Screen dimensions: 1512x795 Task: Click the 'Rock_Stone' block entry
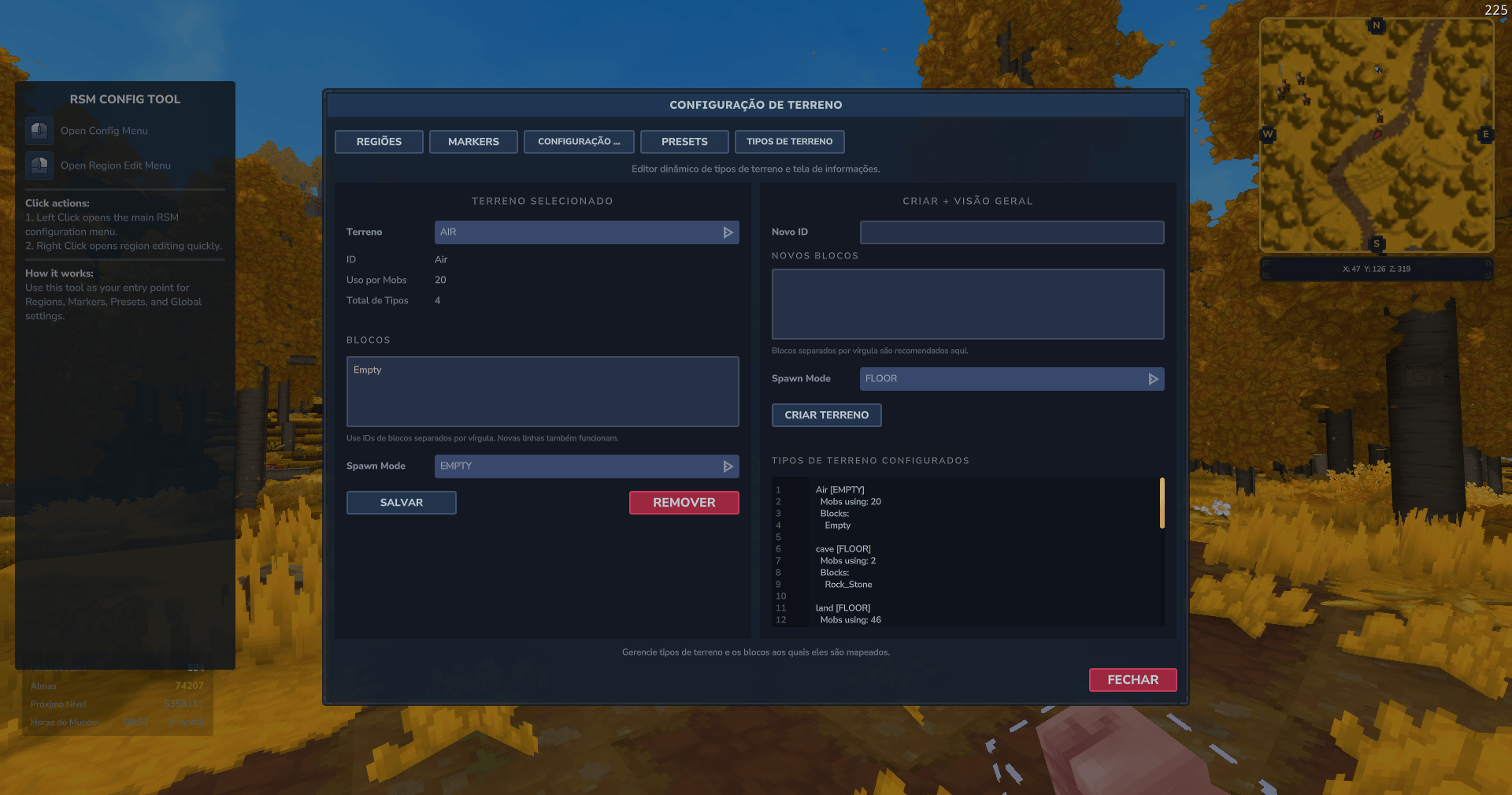(848, 585)
